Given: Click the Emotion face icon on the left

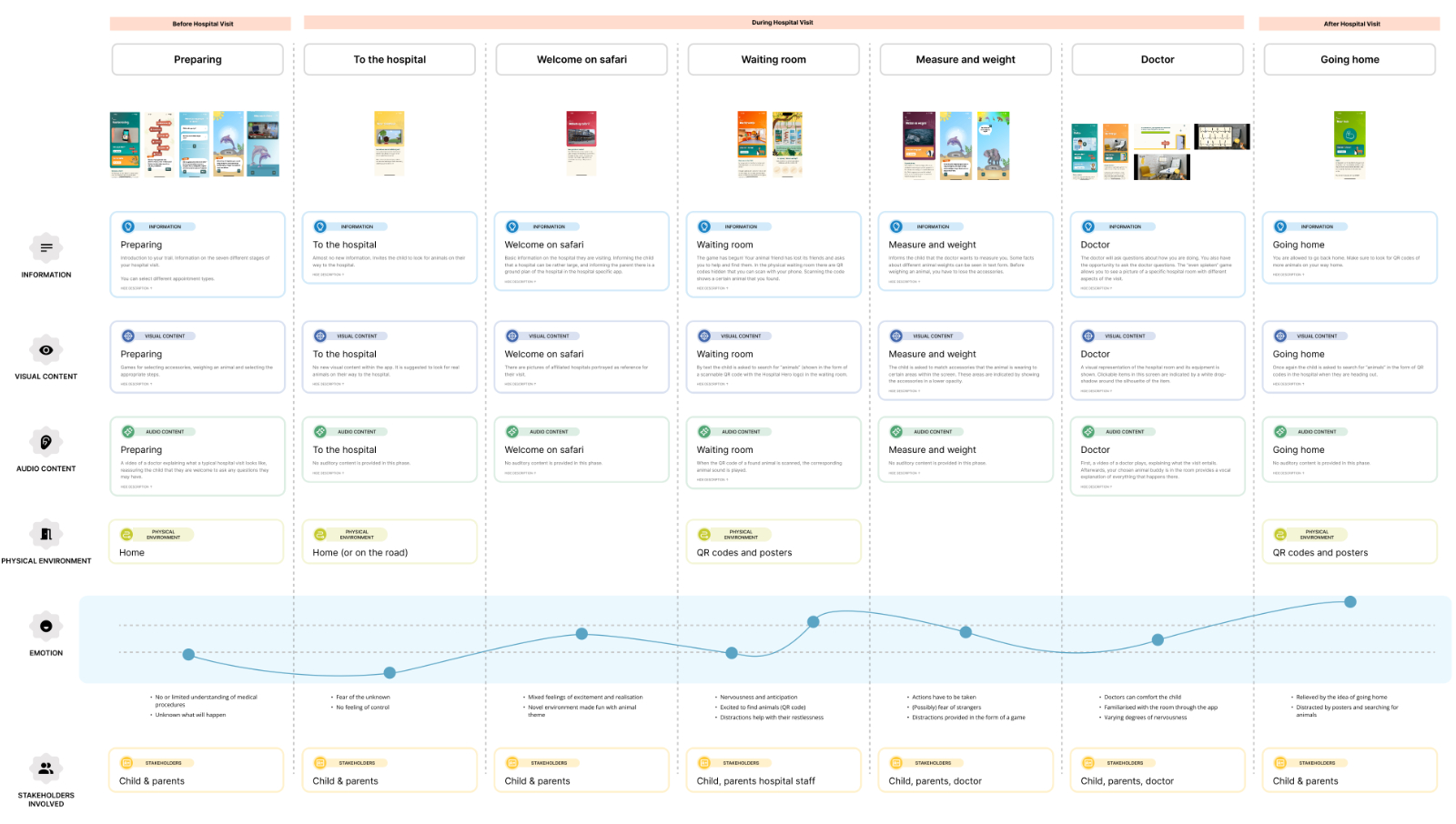Looking at the screenshot, I should click(x=45, y=628).
